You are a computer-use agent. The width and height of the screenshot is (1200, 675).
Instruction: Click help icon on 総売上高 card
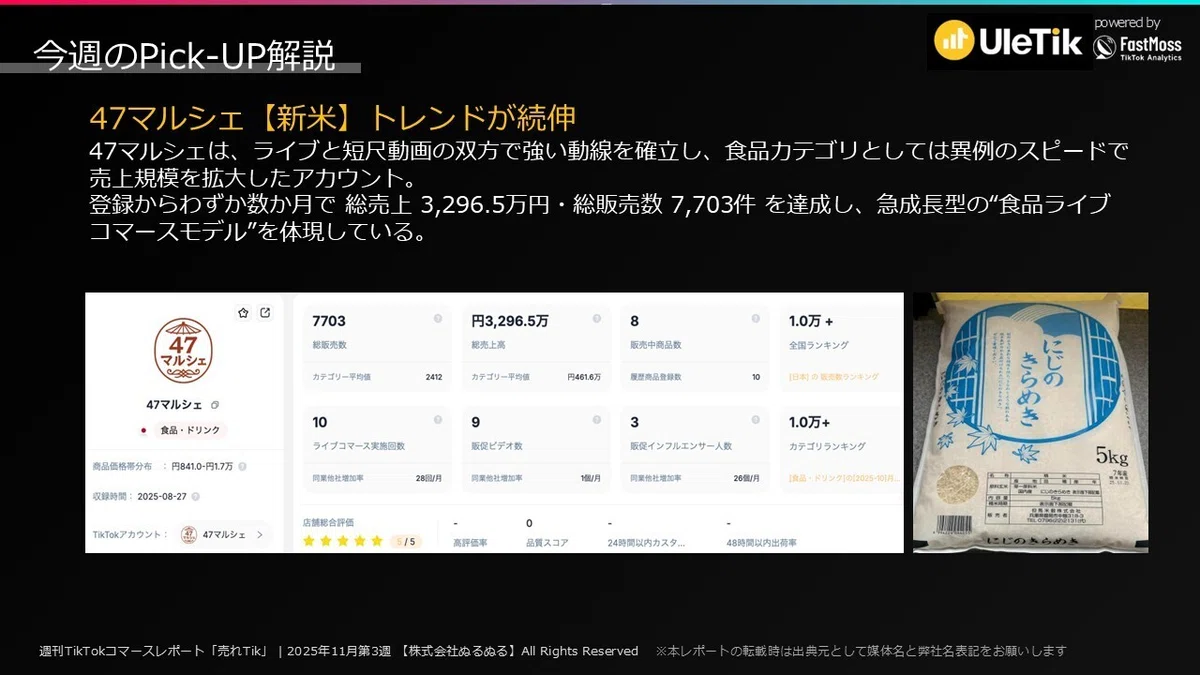597,319
